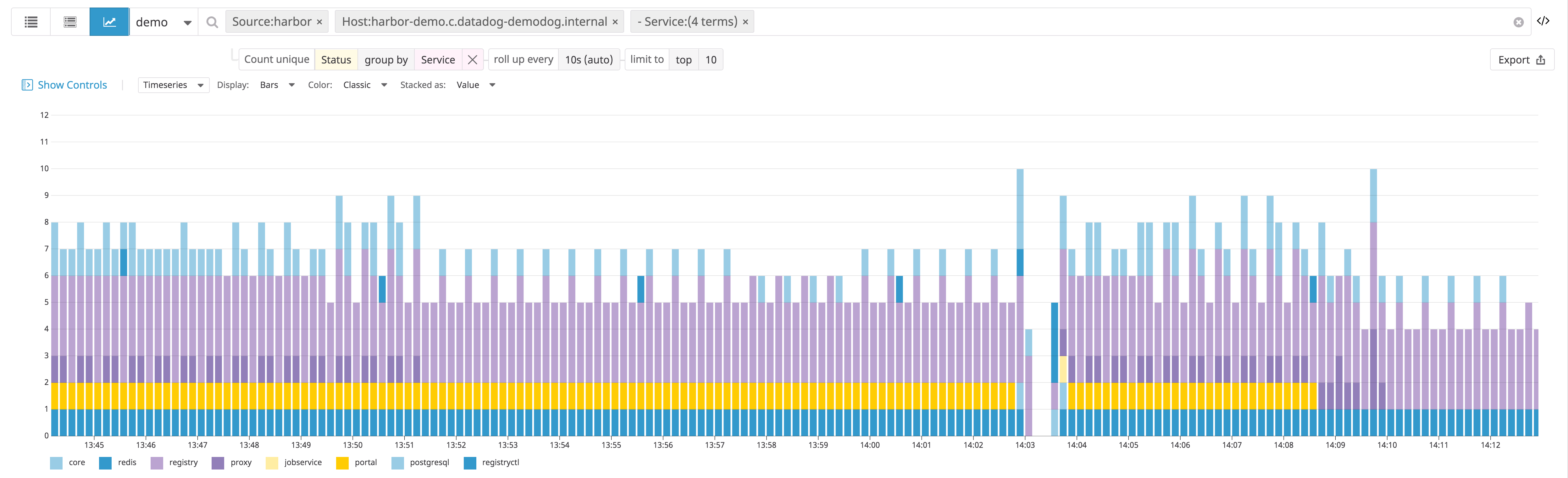Remove the Source:harbor filter tag

point(319,22)
